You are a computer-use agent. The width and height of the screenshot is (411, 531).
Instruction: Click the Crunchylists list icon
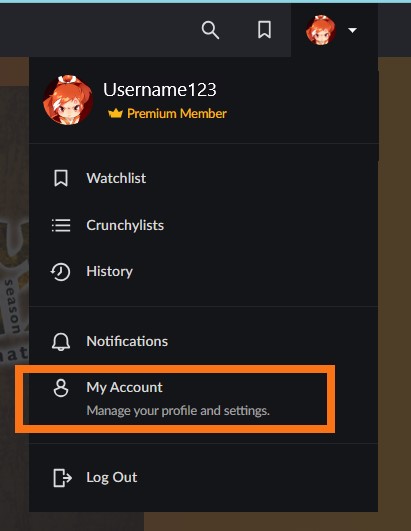click(x=61, y=225)
